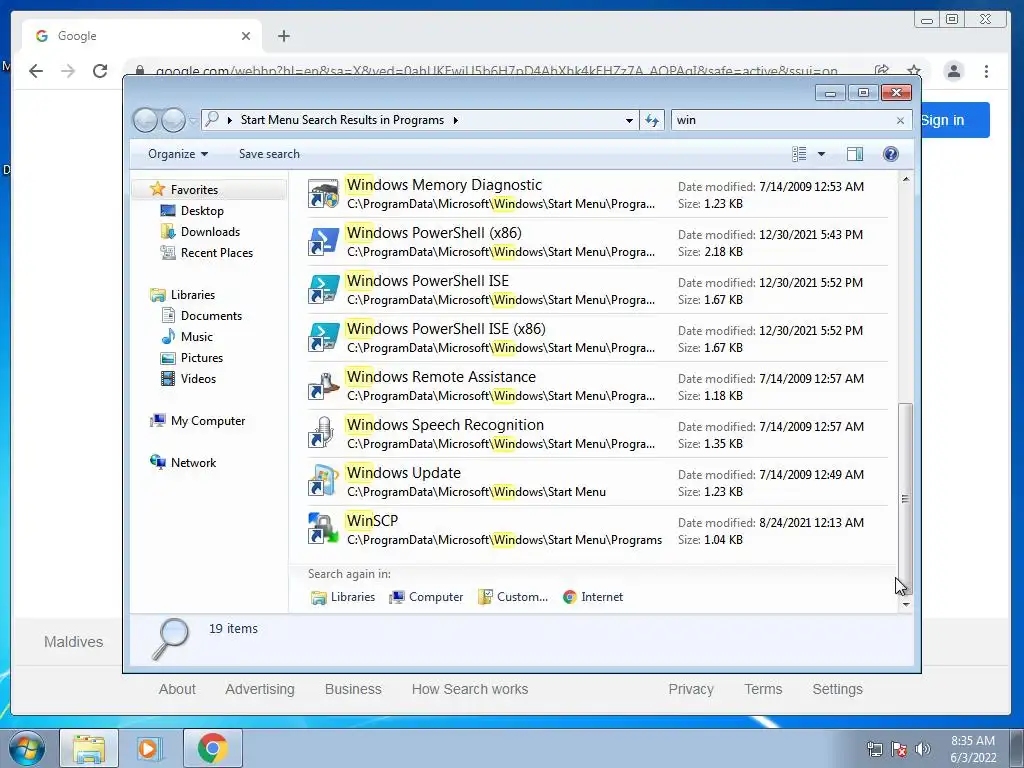Search again in Custom location
The width and height of the screenshot is (1024, 768).
[x=513, y=597]
